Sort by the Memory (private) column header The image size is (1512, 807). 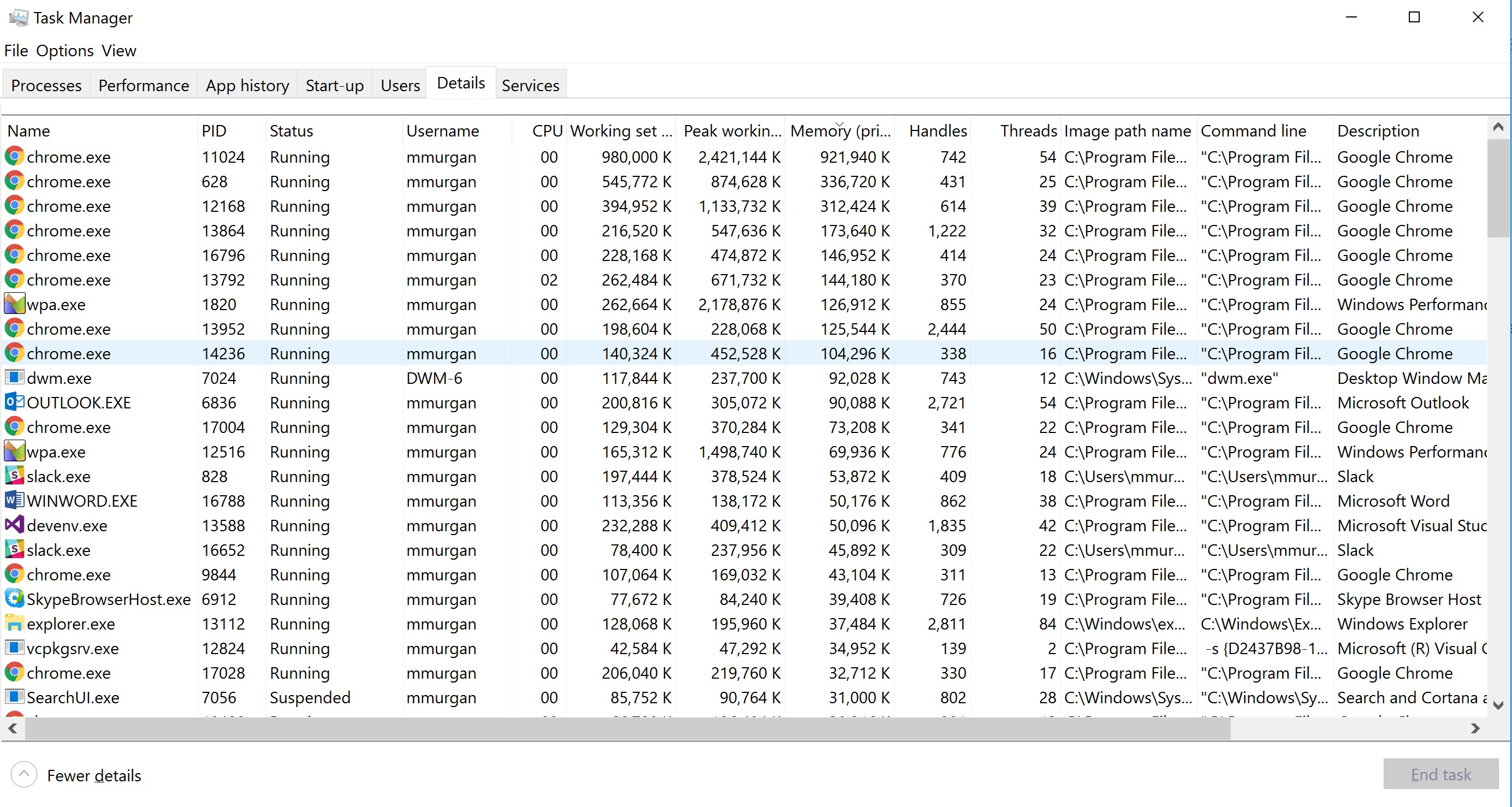tap(839, 130)
